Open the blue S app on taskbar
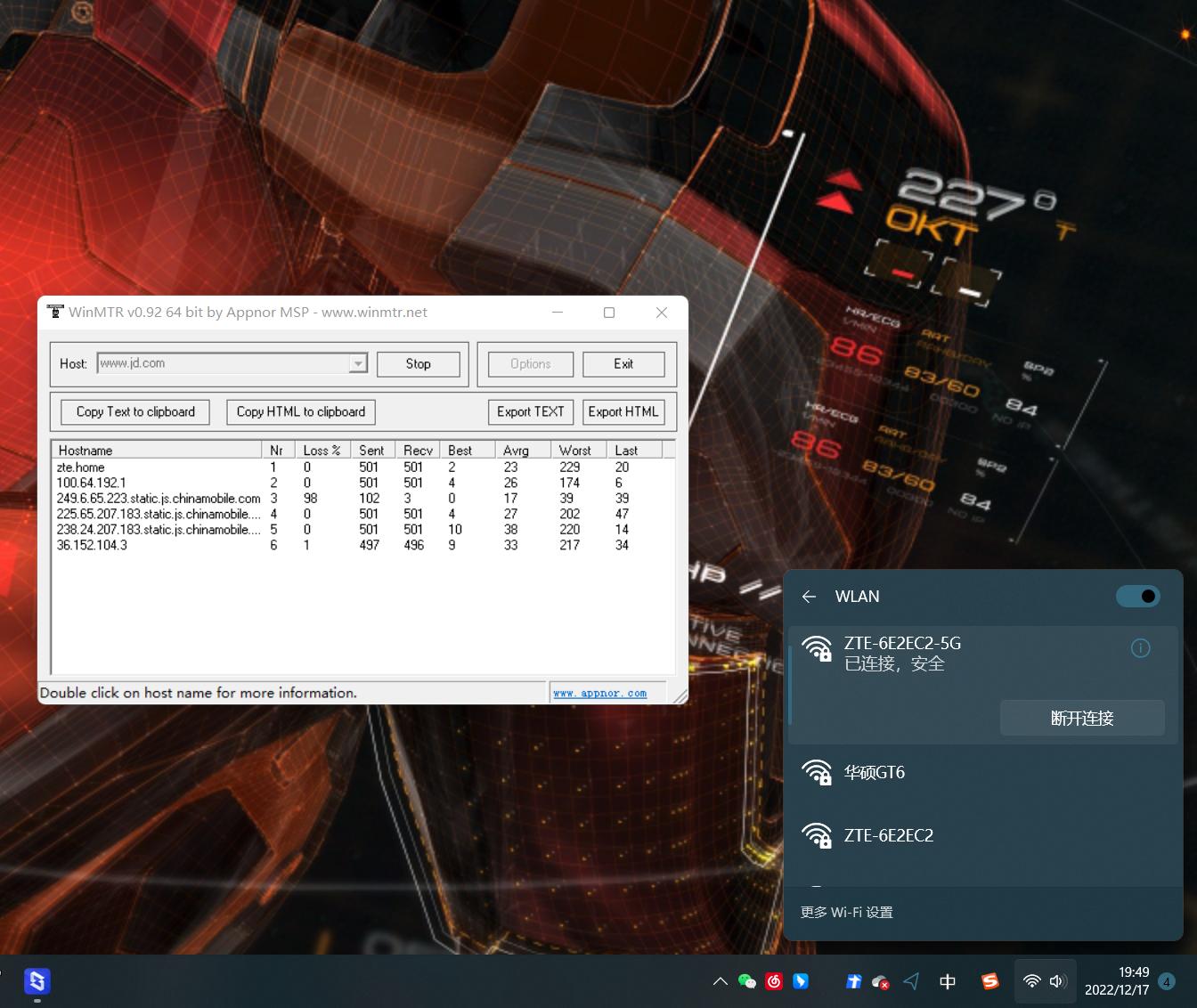Screen dimensions: 1197x1008 click(x=37, y=981)
